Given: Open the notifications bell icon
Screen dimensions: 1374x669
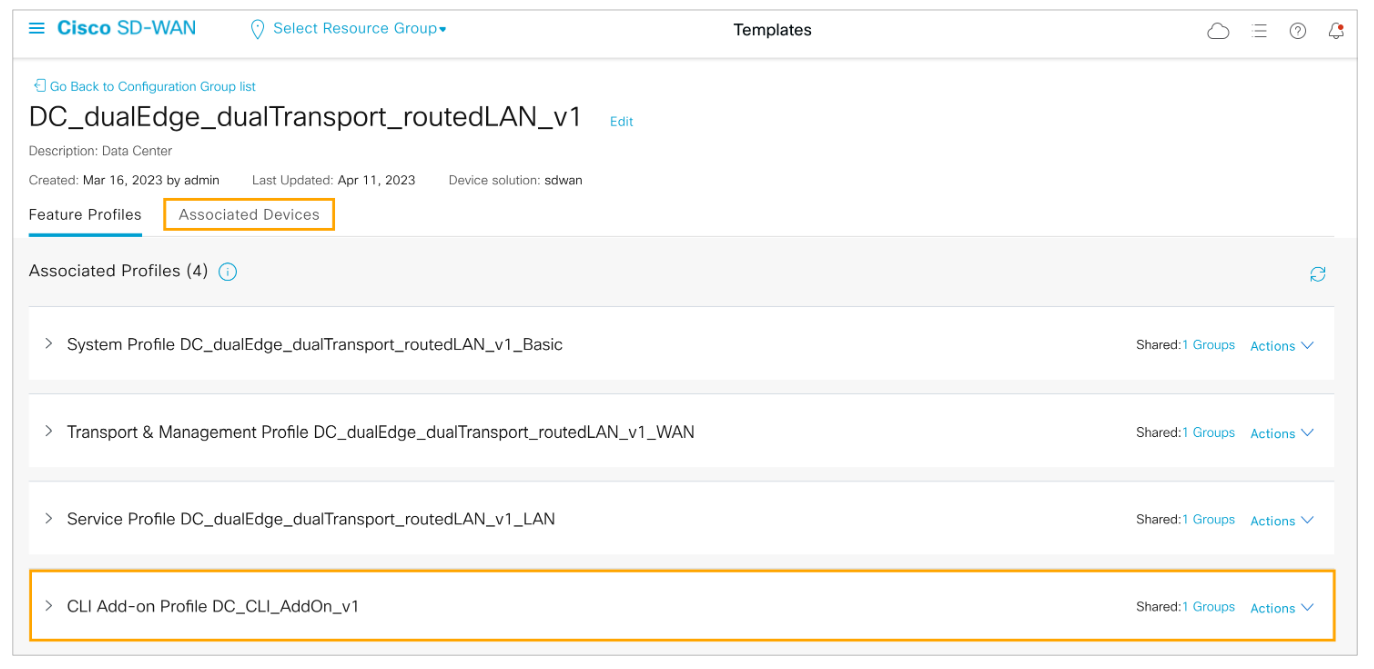Looking at the screenshot, I should point(1336,31).
